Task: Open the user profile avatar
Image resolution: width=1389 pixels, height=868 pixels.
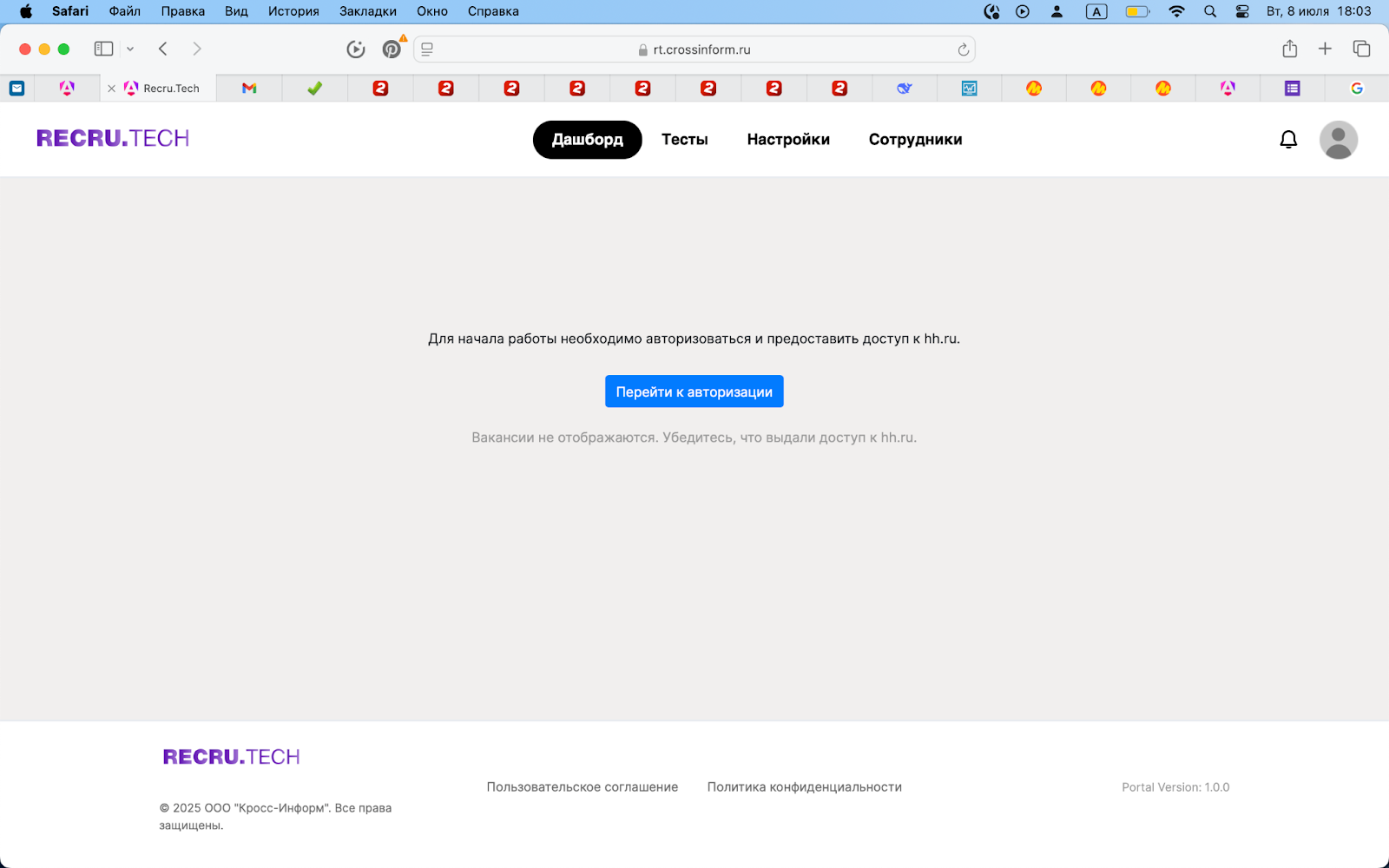Action: (1338, 140)
